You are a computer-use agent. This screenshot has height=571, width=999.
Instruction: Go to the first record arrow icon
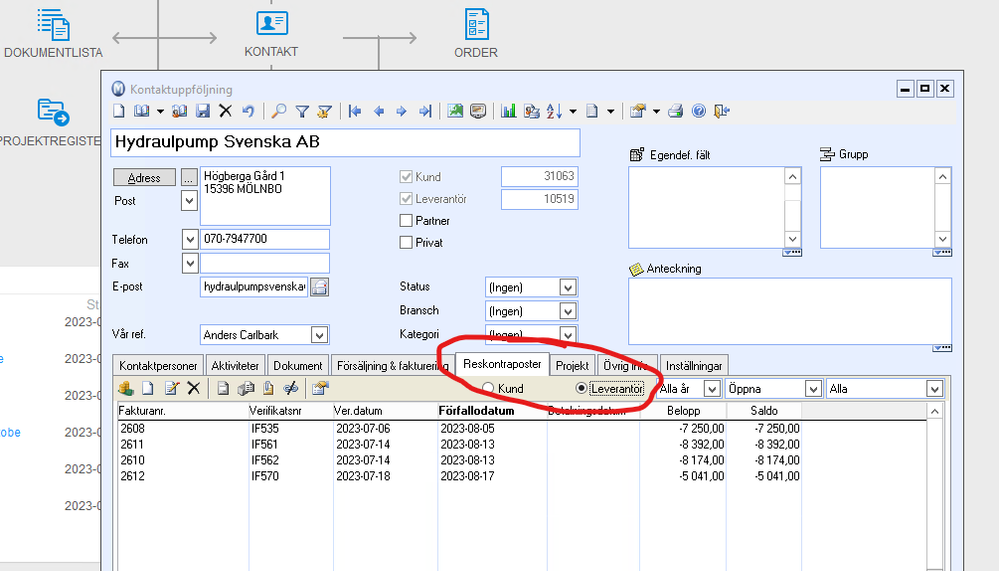pos(355,112)
